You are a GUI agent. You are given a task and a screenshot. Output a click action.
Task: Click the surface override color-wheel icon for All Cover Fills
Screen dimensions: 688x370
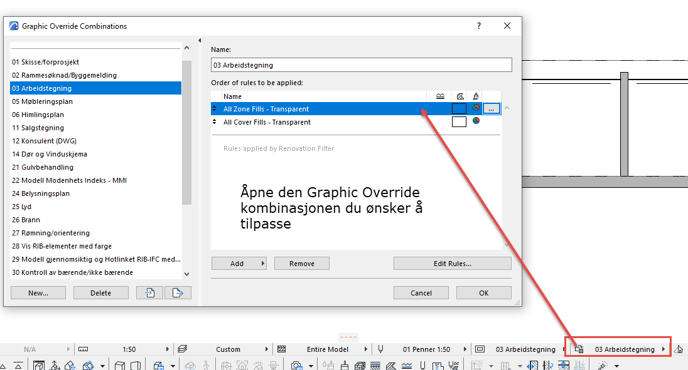(x=476, y=121)
